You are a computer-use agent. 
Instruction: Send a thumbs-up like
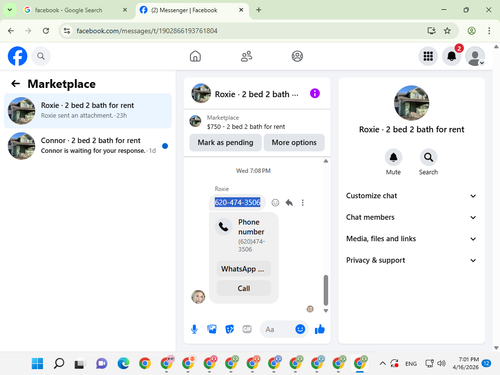[x=320, y=329]
